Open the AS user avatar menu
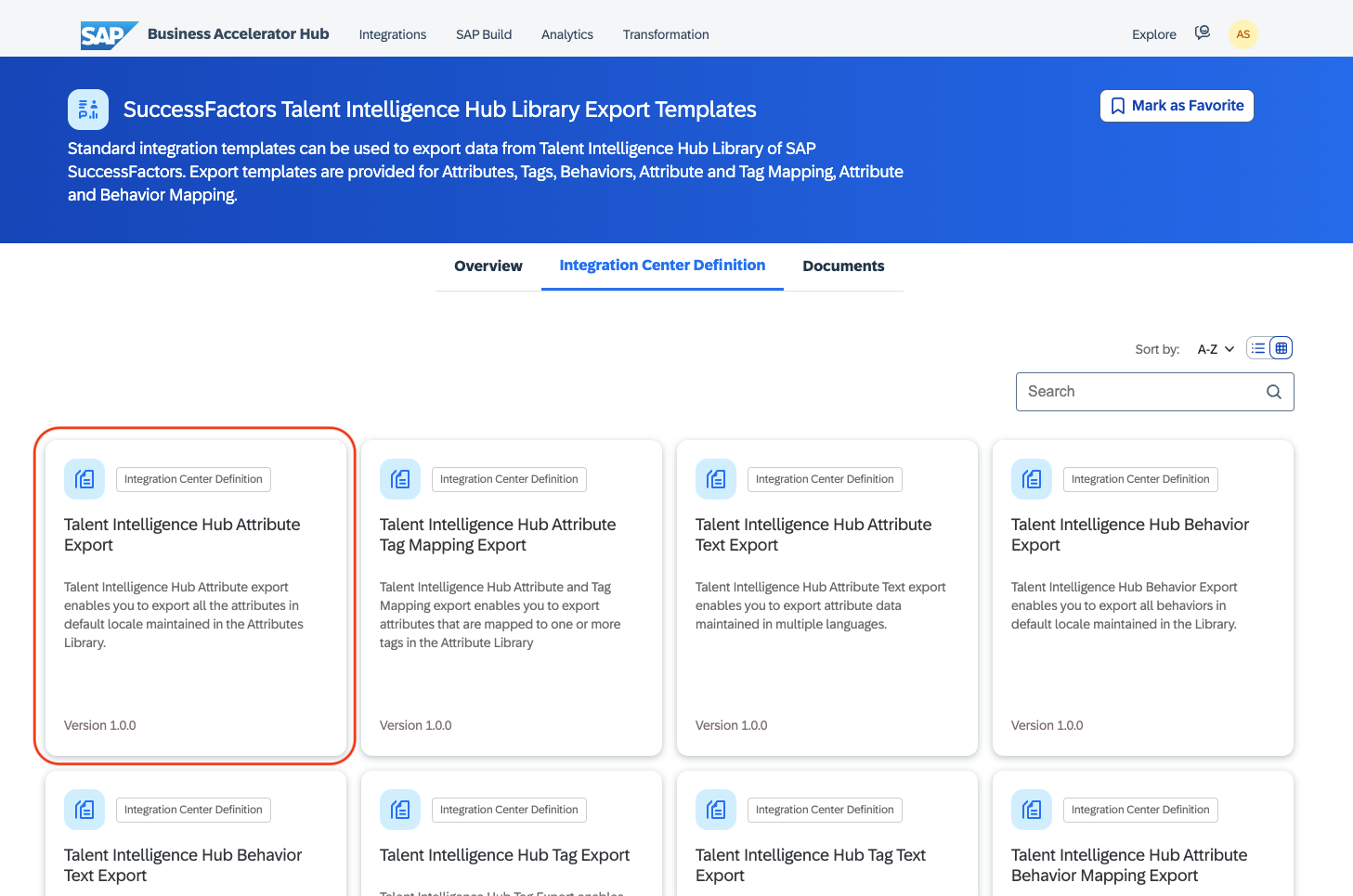The width and height of the screenshot is (1353, 896). pos(1242,34)
